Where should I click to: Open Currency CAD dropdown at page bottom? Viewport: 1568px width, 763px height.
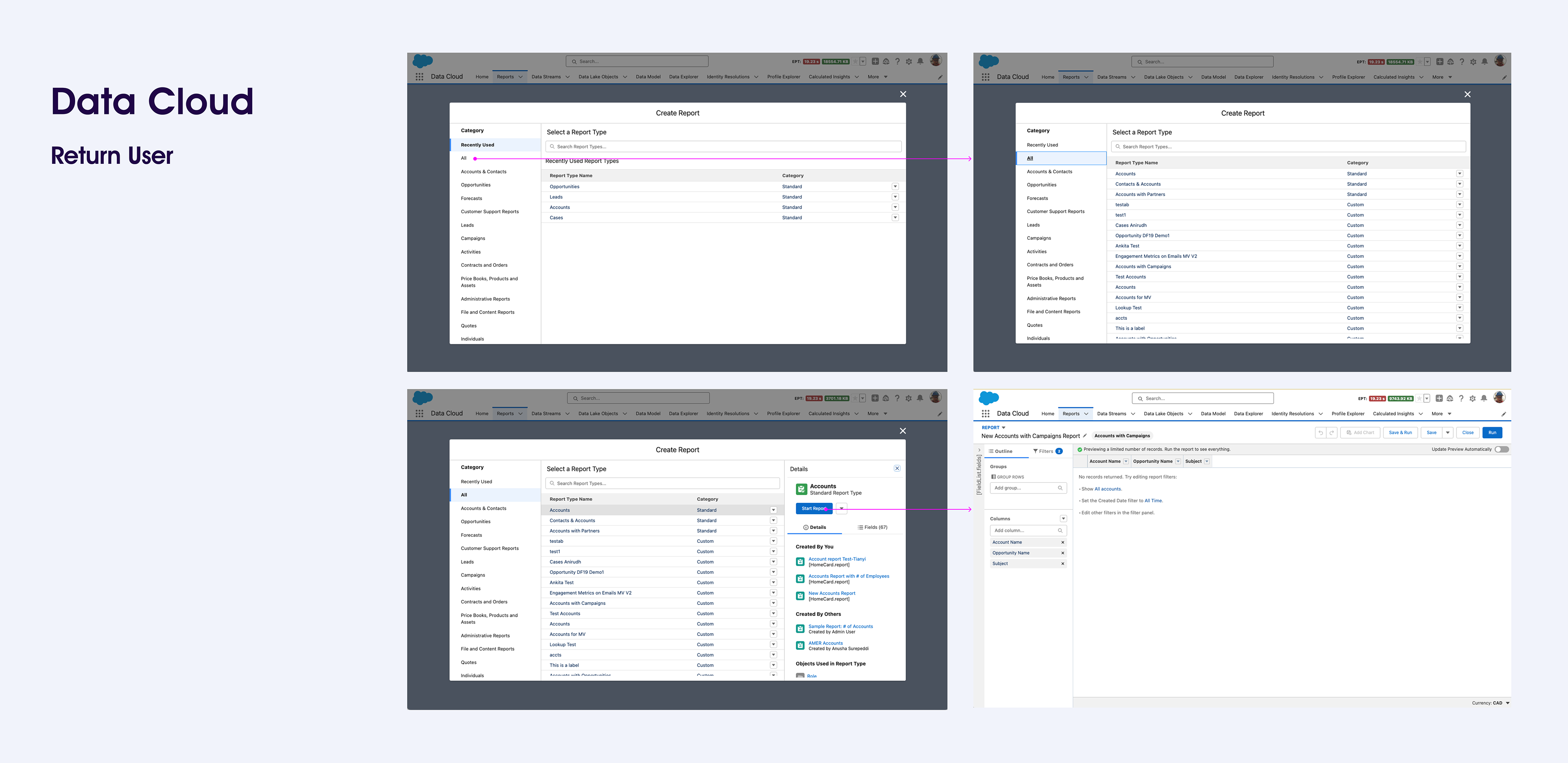click(1507, 703)
